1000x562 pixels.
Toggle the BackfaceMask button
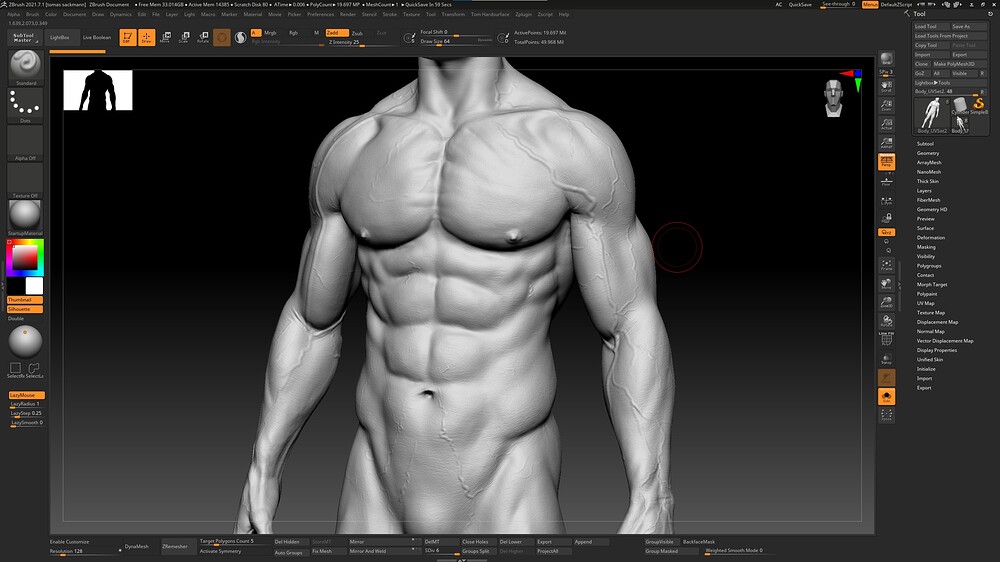pos(699,542)
